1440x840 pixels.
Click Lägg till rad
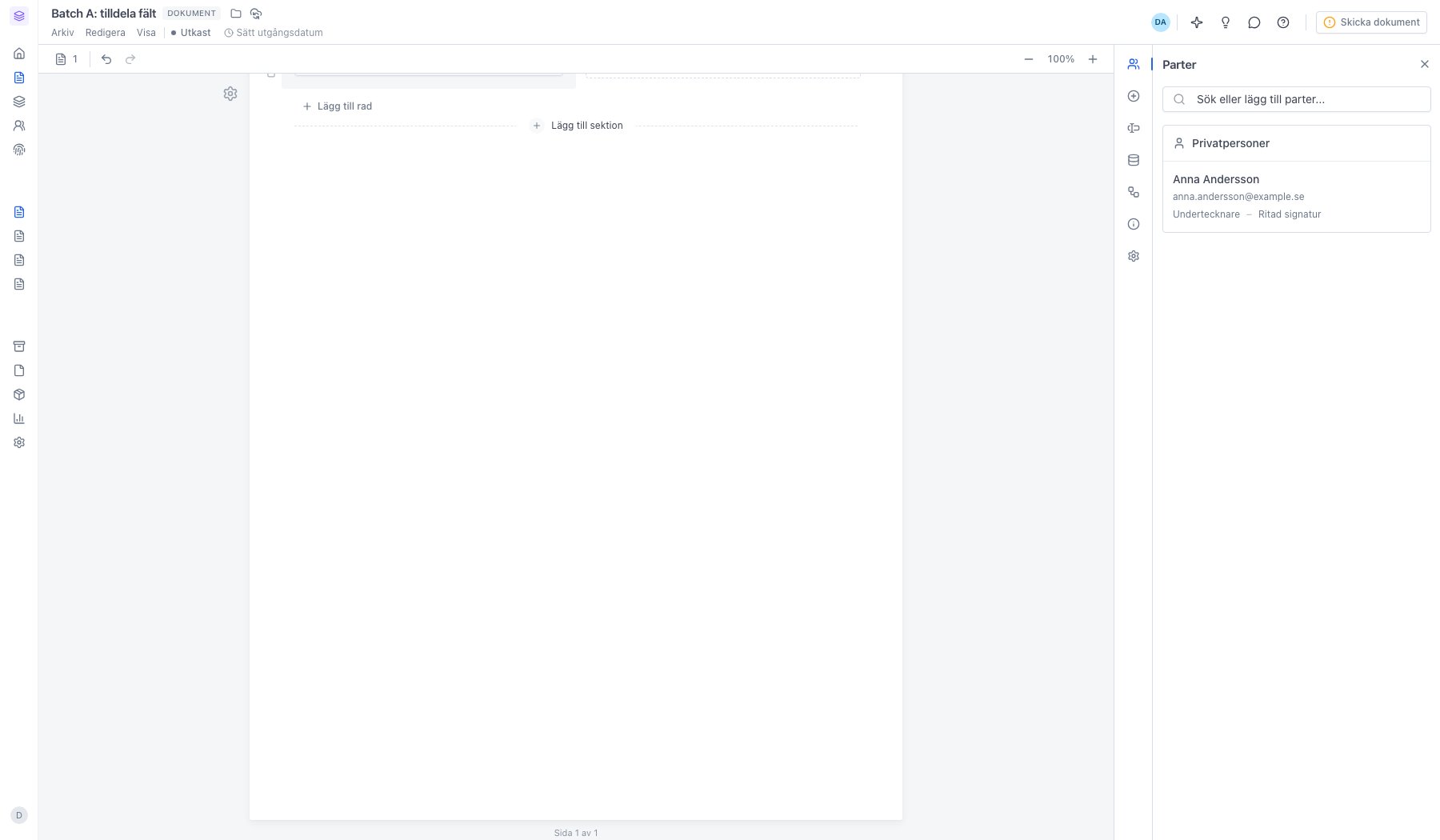pos(338,106)
